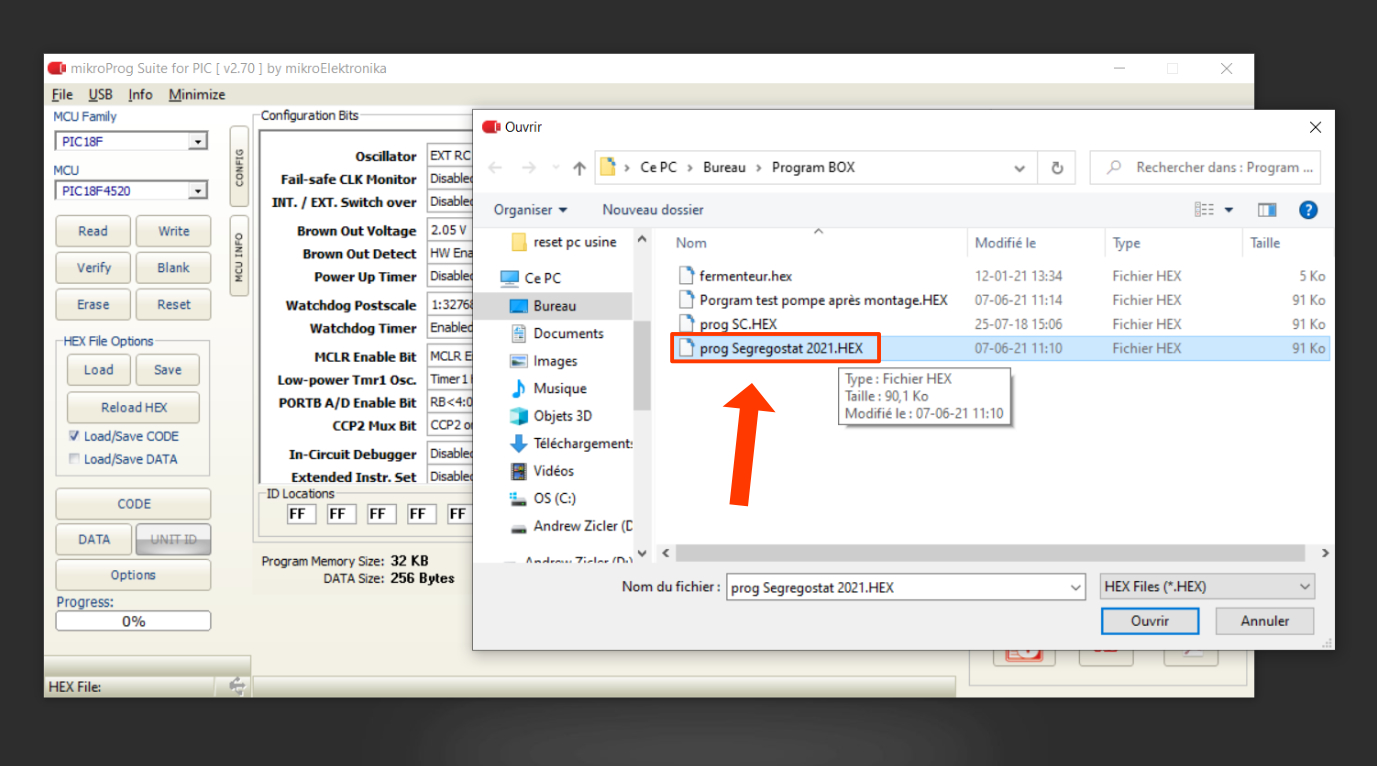Image resolution: width=1377 pixels, height=766 pixels.
Task: Toggle the preview pane icon
Action: (x=1267, y=210)
